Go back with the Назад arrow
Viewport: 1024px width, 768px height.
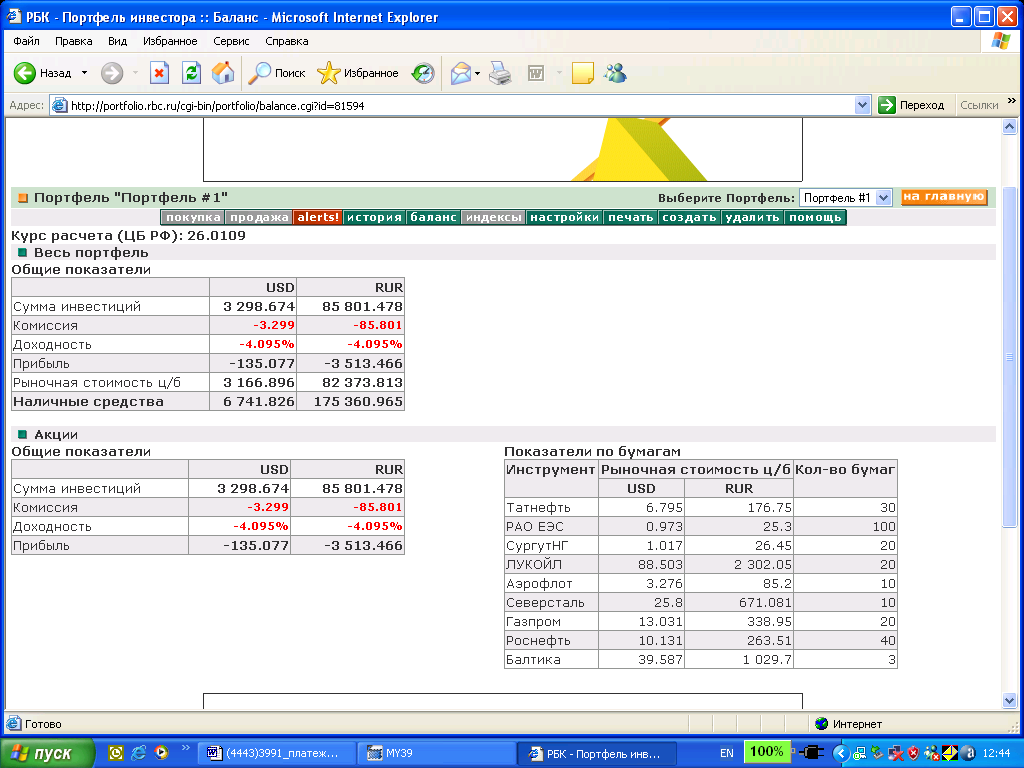[x=42, y=73]
